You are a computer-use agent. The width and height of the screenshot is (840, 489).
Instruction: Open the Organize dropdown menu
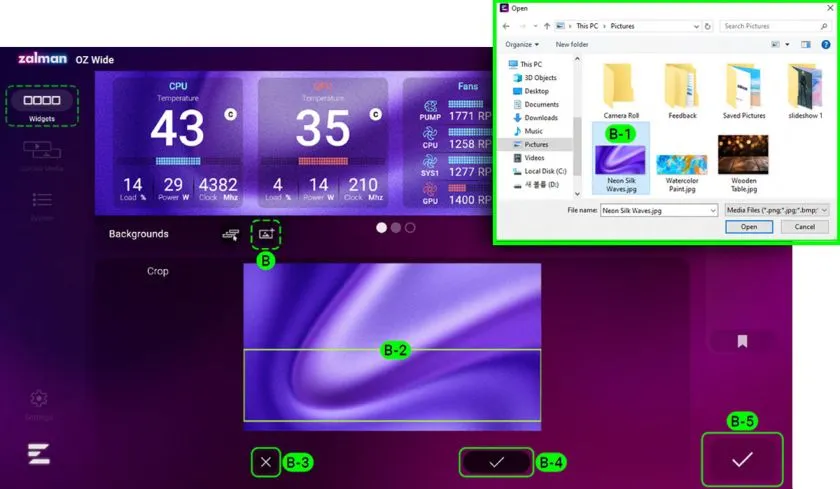(x=522, y=45)
